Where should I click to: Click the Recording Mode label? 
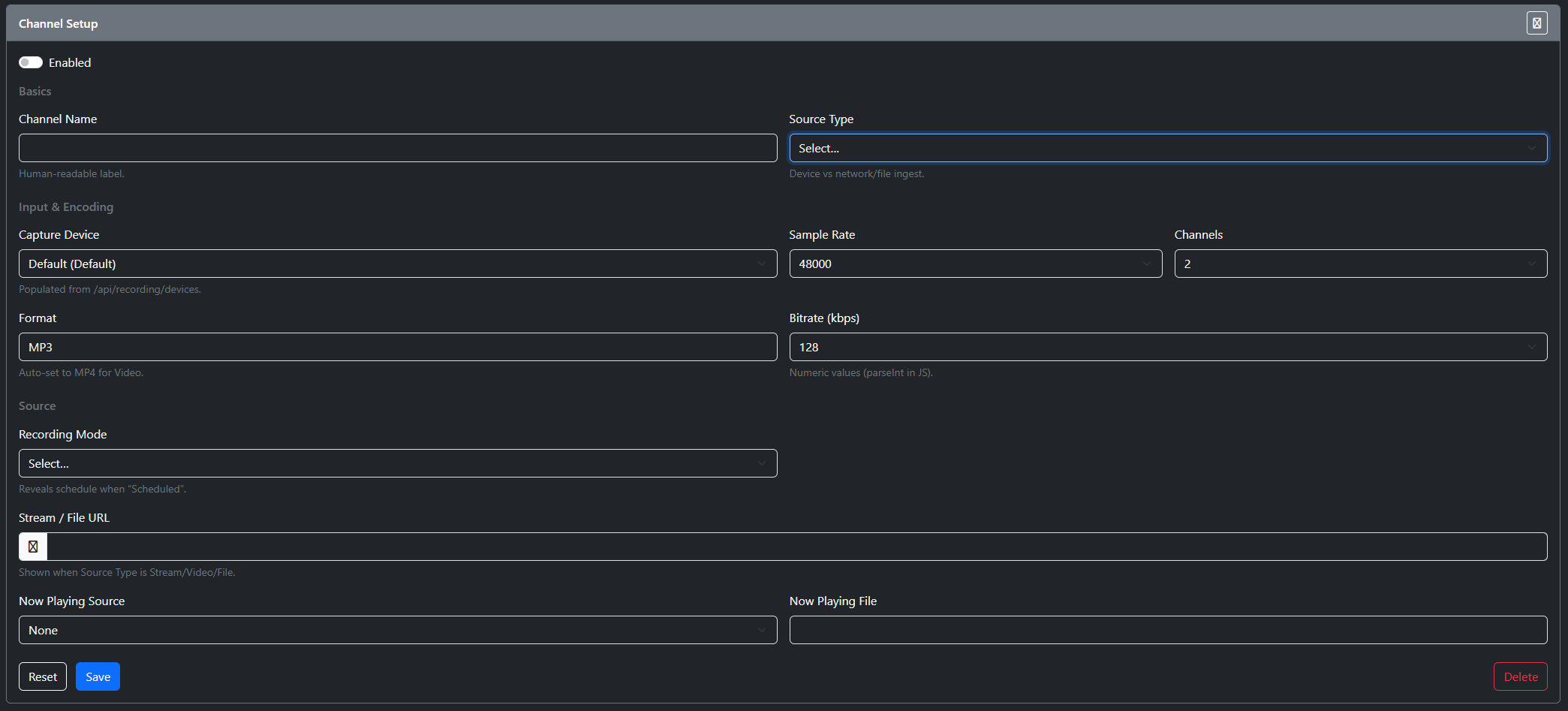63,435
